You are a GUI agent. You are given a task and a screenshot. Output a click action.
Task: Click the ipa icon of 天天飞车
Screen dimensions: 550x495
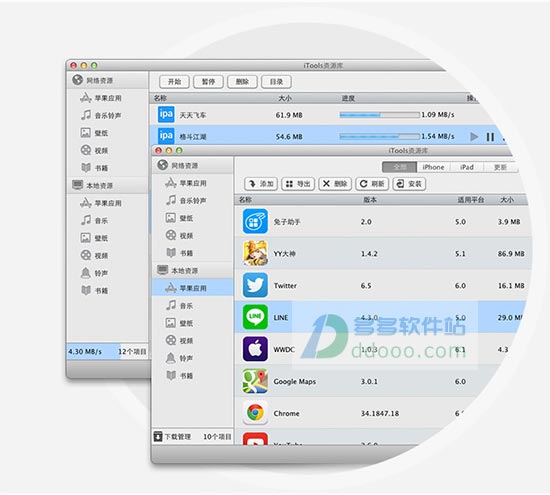[166, 114]
